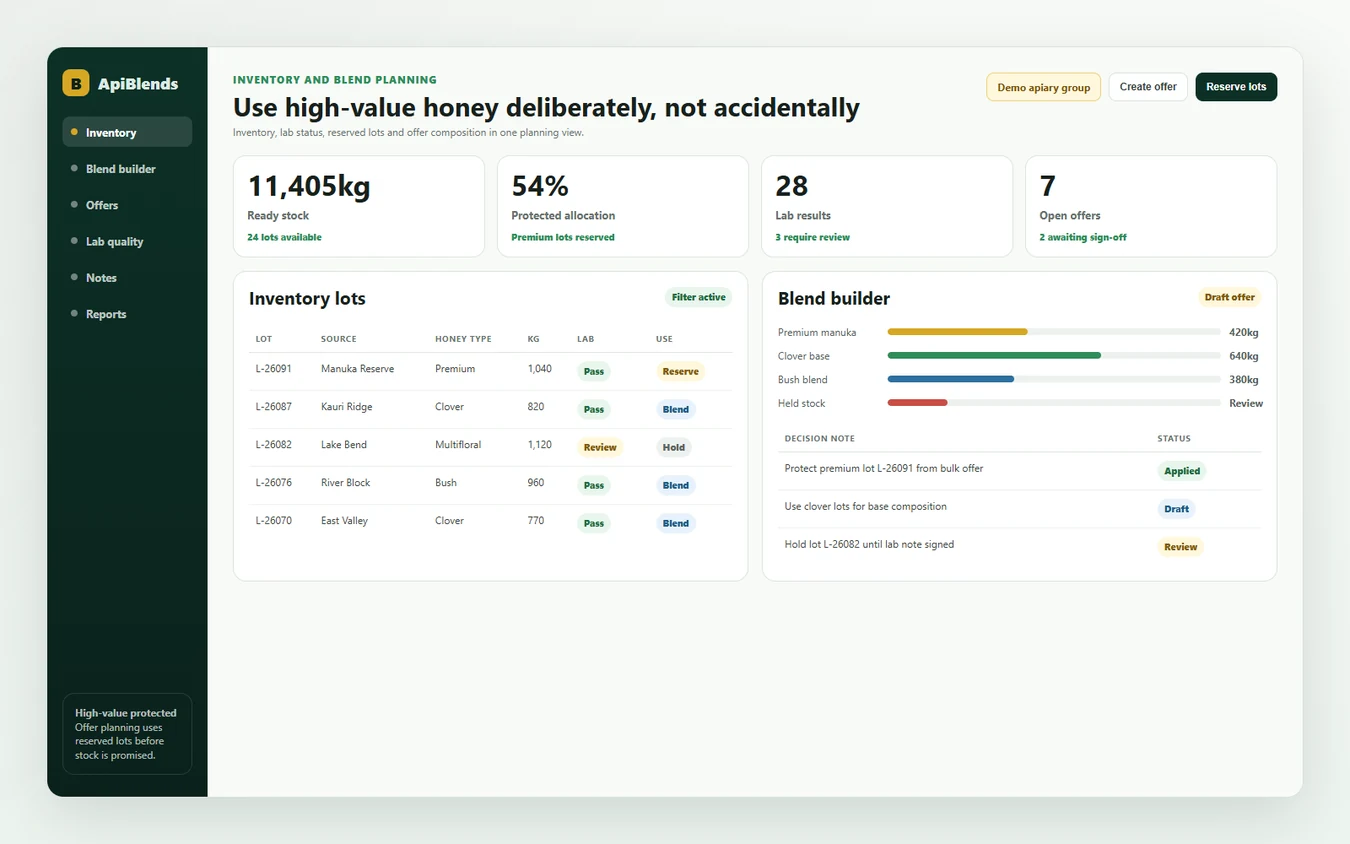1350x844 pixels.
Task: Click the Manuka Reserve source cell
Action: (x=357, y=369)
